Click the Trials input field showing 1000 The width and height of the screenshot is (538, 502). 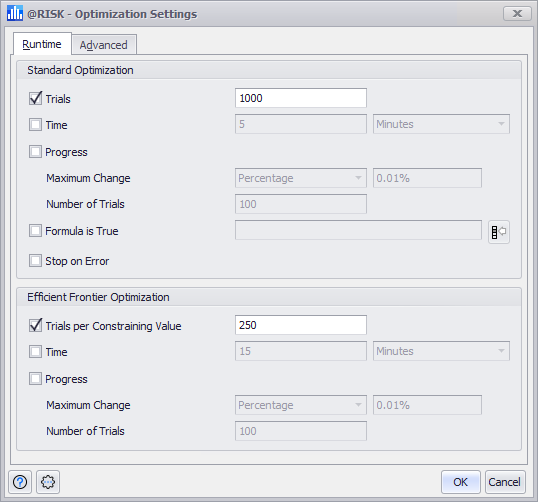[x=301, y=98]
